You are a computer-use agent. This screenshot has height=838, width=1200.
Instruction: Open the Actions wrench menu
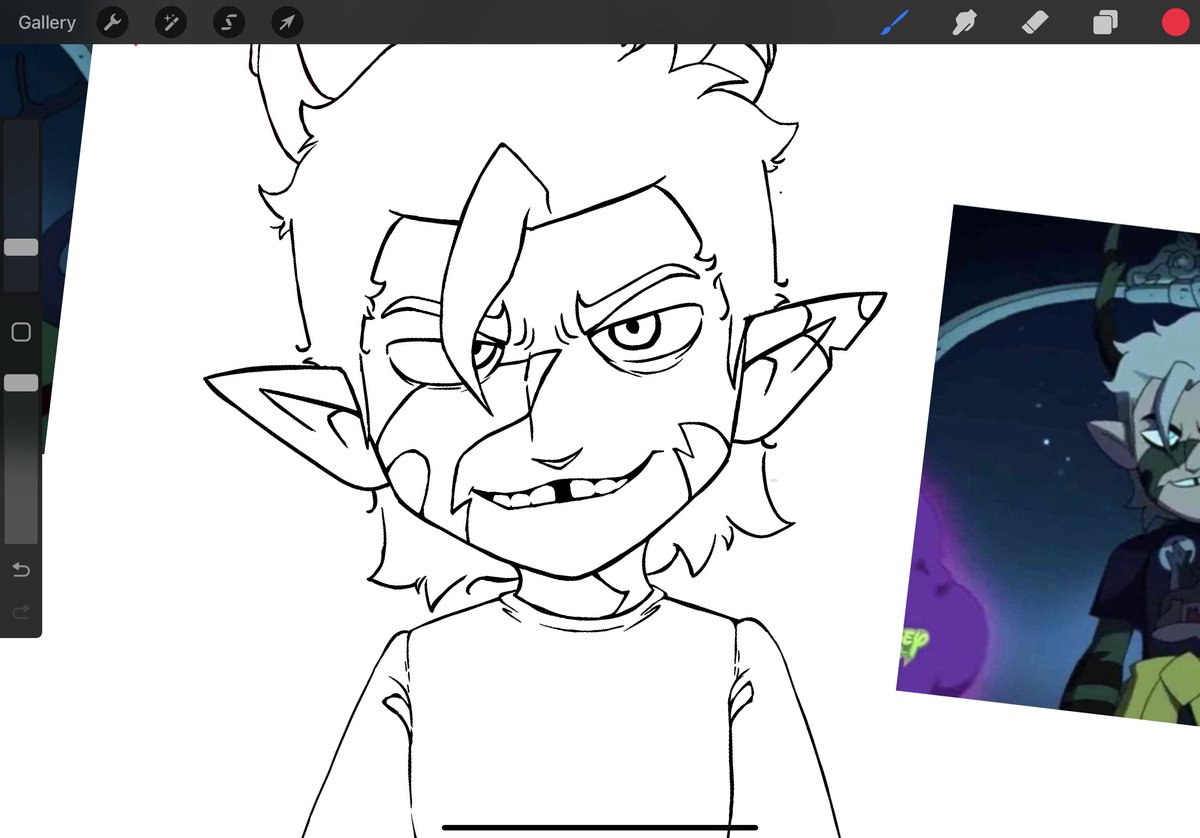[x=112, y=22]
